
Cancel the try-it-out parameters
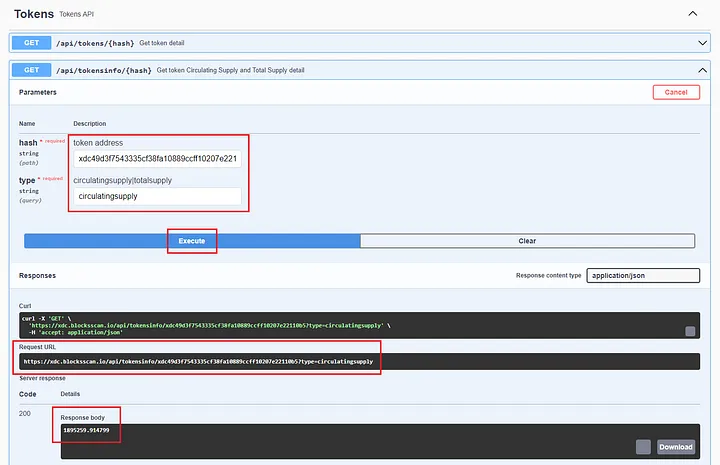tap(676, 92)
